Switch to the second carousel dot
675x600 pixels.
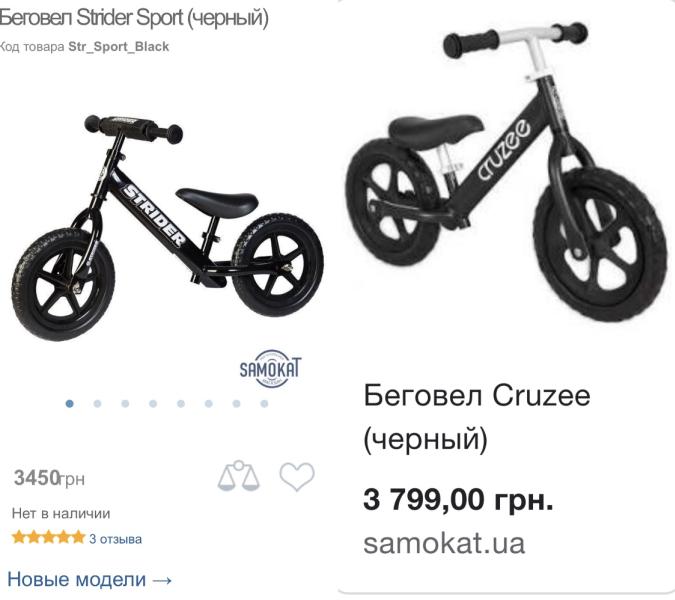pos(97,404)
